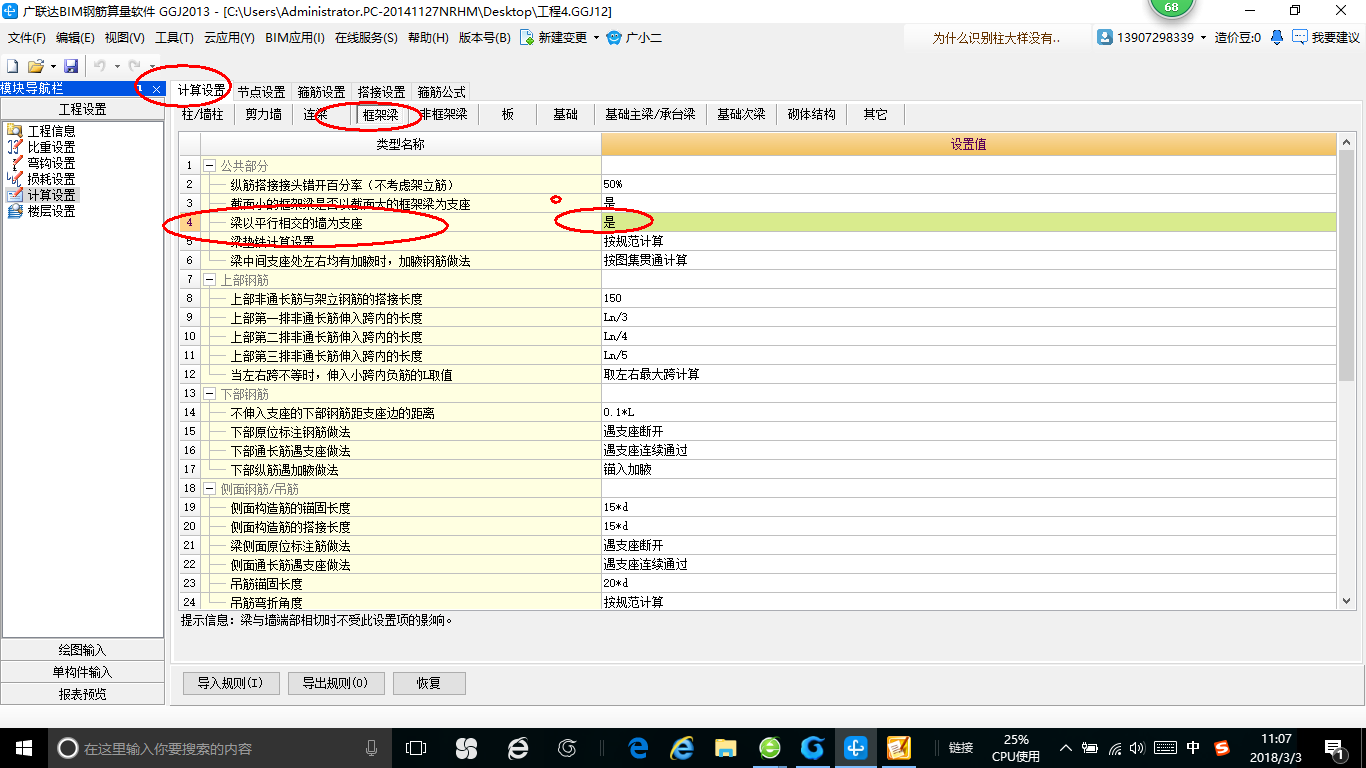Open 弯钩设置 in navigation panel
The height and width of the screenshot is (768, 1366).
51,163
